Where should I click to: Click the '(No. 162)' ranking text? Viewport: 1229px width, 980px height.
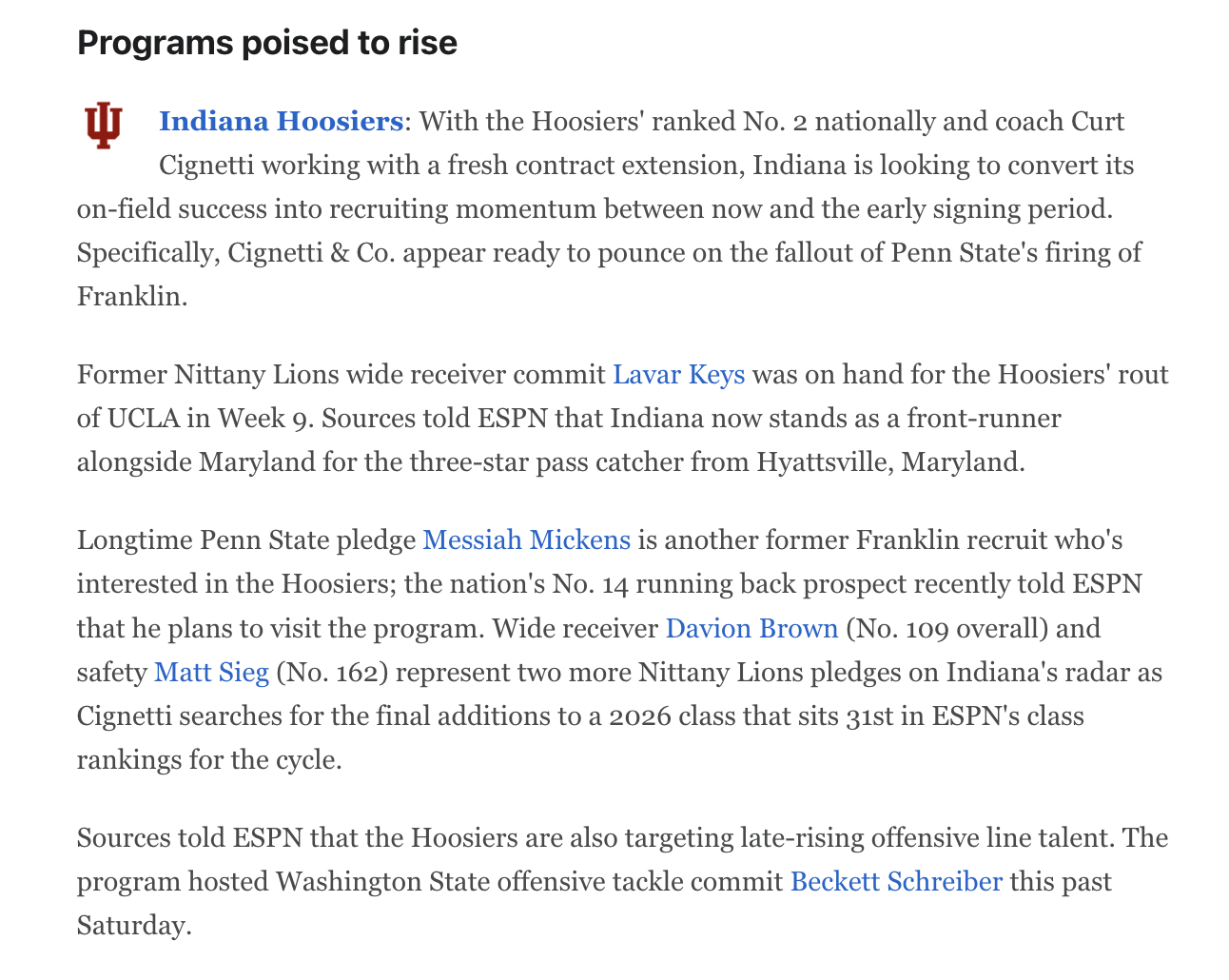[x=333, y=672]
